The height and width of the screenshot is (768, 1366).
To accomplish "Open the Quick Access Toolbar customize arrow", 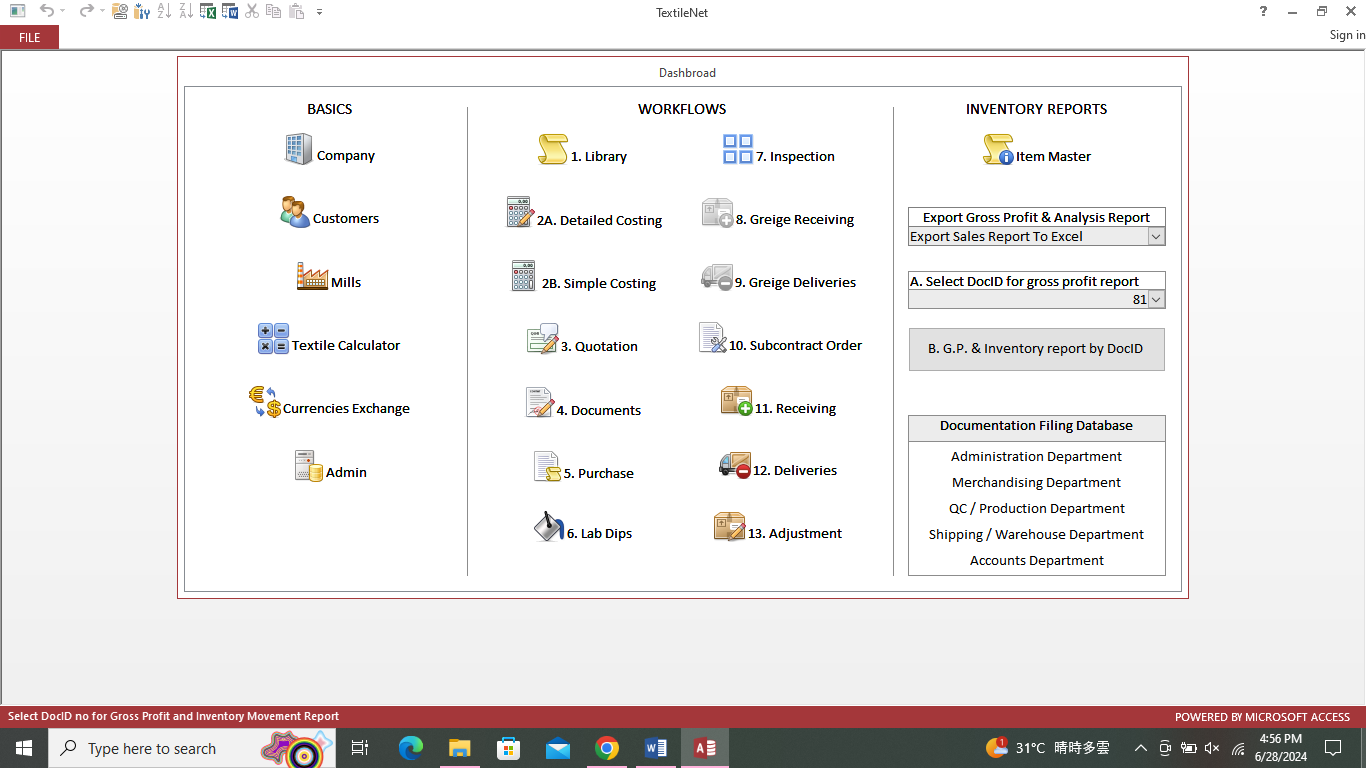I will [319, 12].
